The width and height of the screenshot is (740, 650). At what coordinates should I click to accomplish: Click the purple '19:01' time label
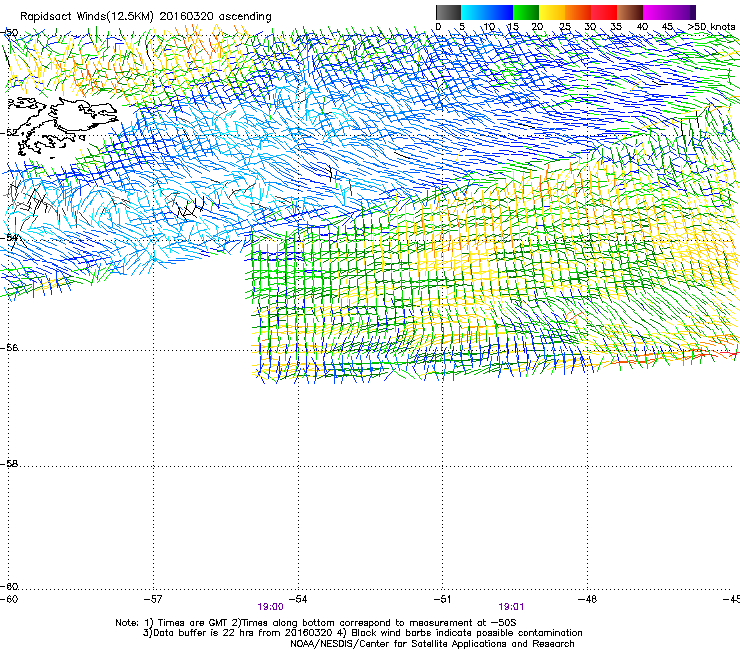511,607
